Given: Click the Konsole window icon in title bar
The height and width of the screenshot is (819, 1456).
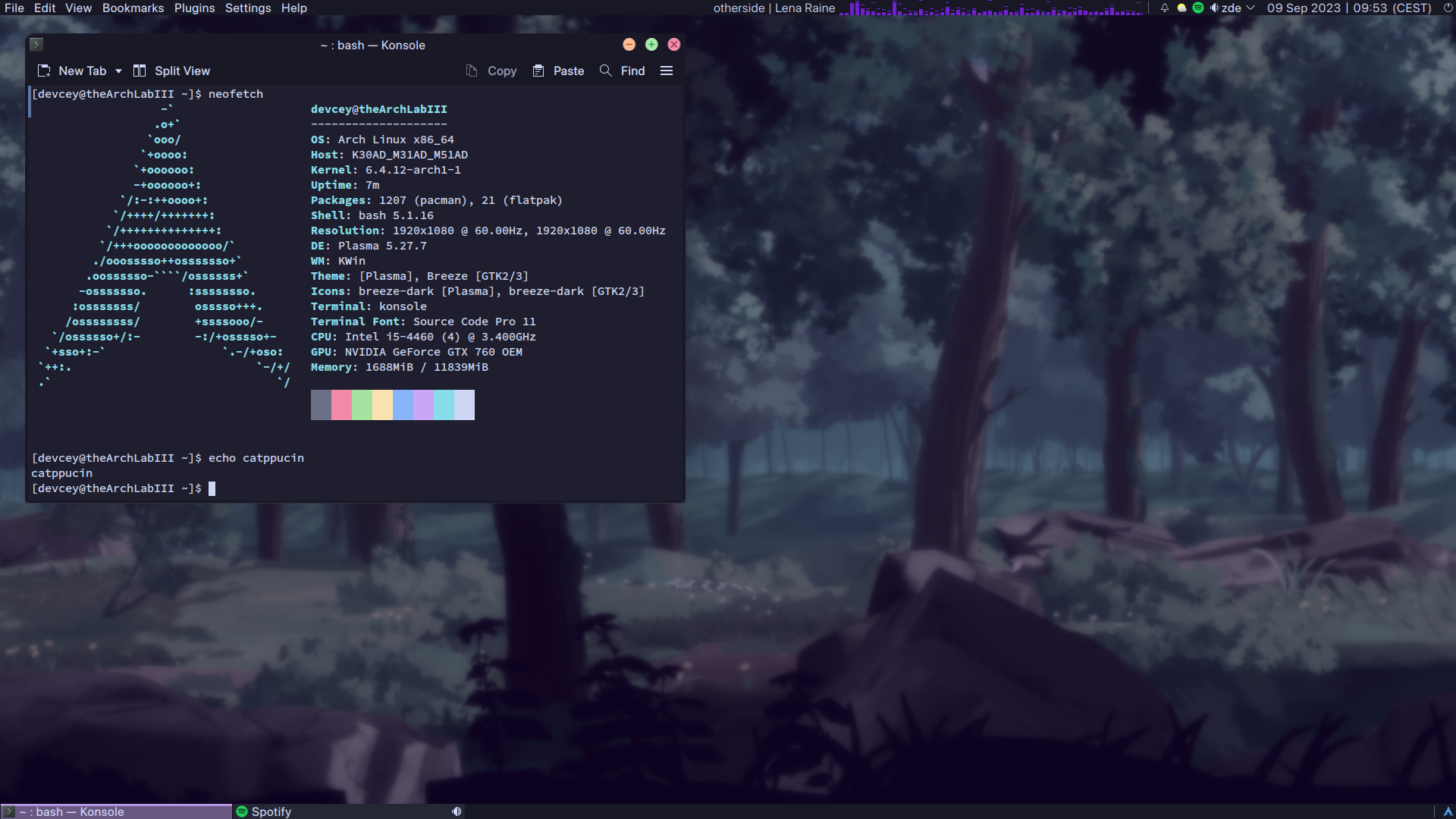Looking at the screenshot, I should point(36,45).
